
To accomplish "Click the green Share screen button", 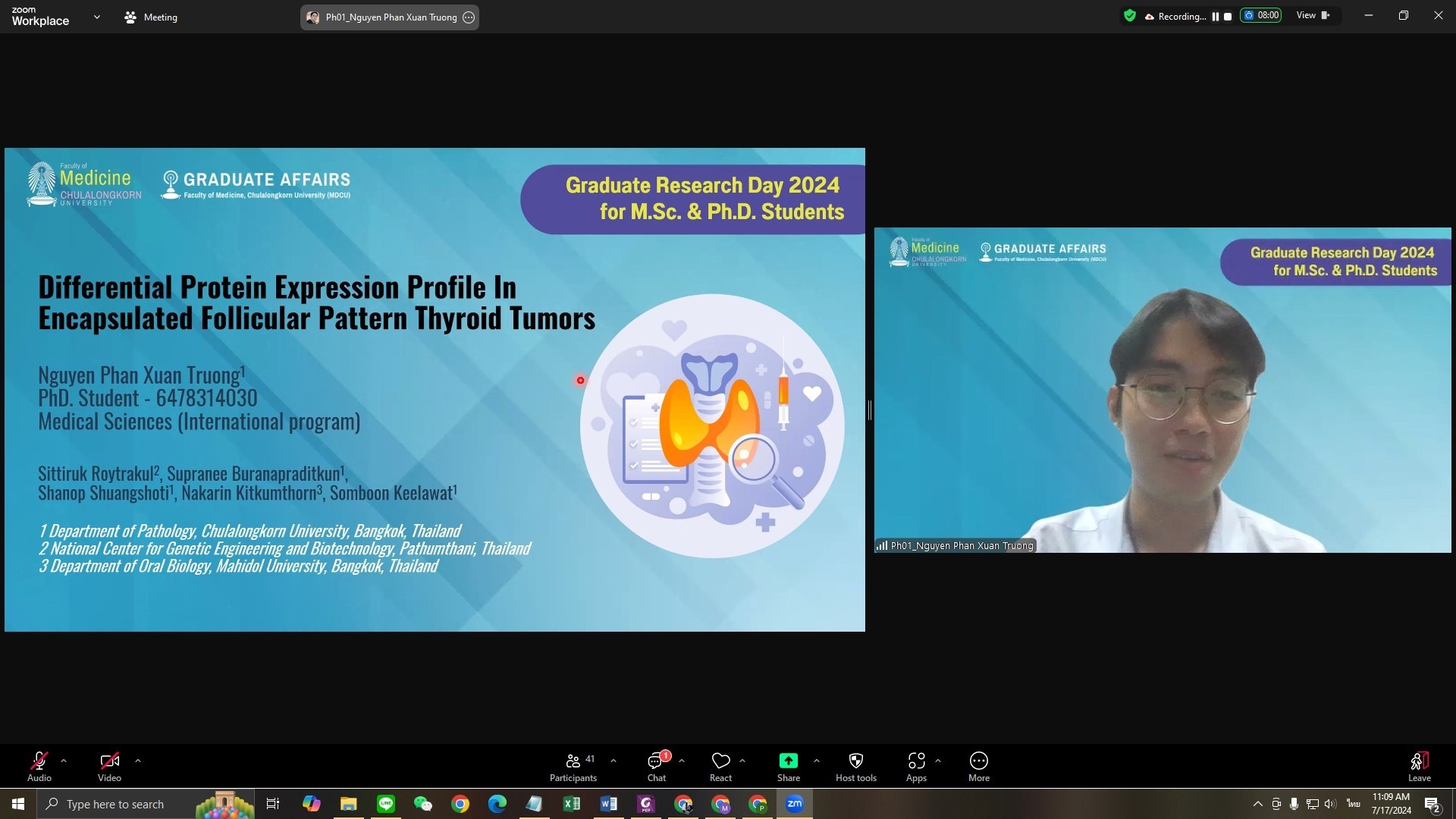I will [788, 766].
